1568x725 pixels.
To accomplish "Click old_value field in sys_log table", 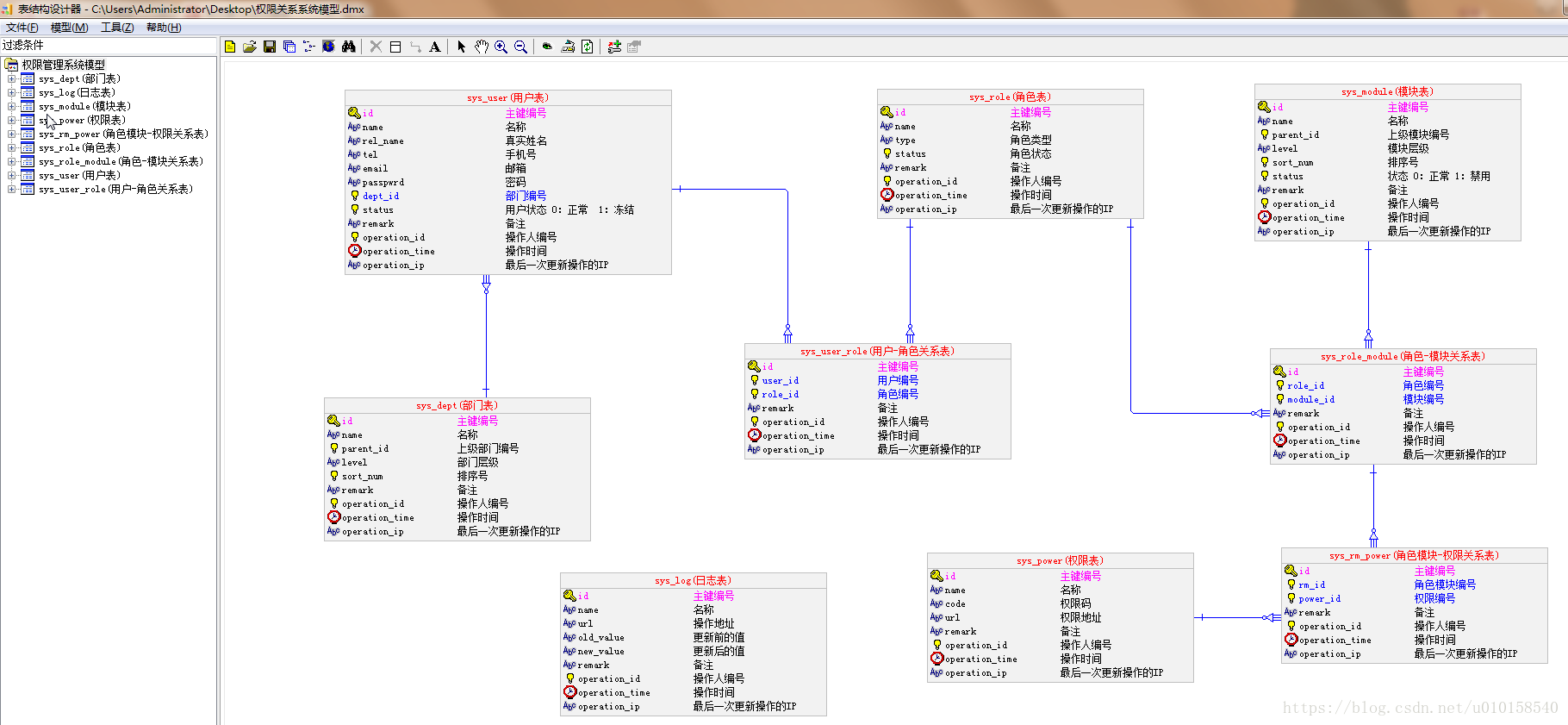I will click(601, 637).
